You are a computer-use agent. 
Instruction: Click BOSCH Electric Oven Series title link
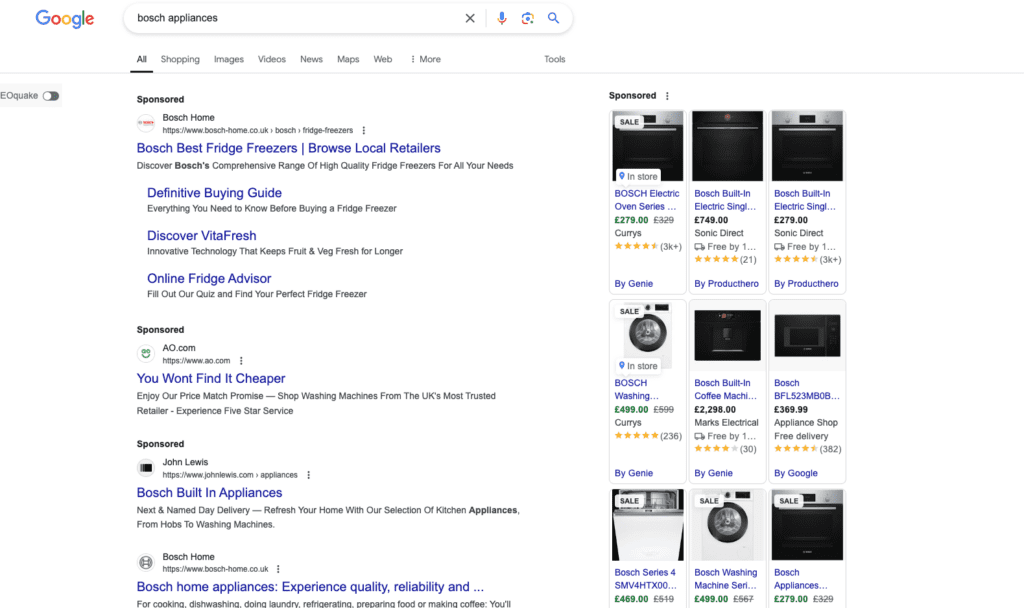(x=647, y=200)
